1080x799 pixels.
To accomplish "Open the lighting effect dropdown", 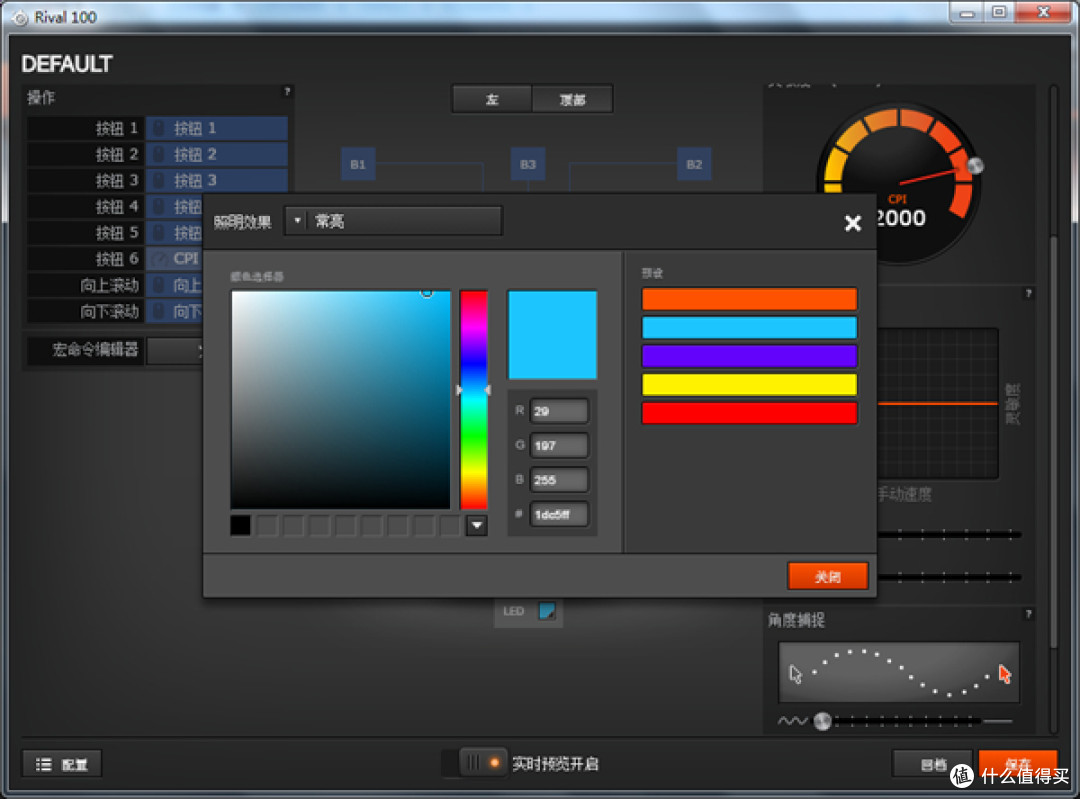I will (393, 221).
